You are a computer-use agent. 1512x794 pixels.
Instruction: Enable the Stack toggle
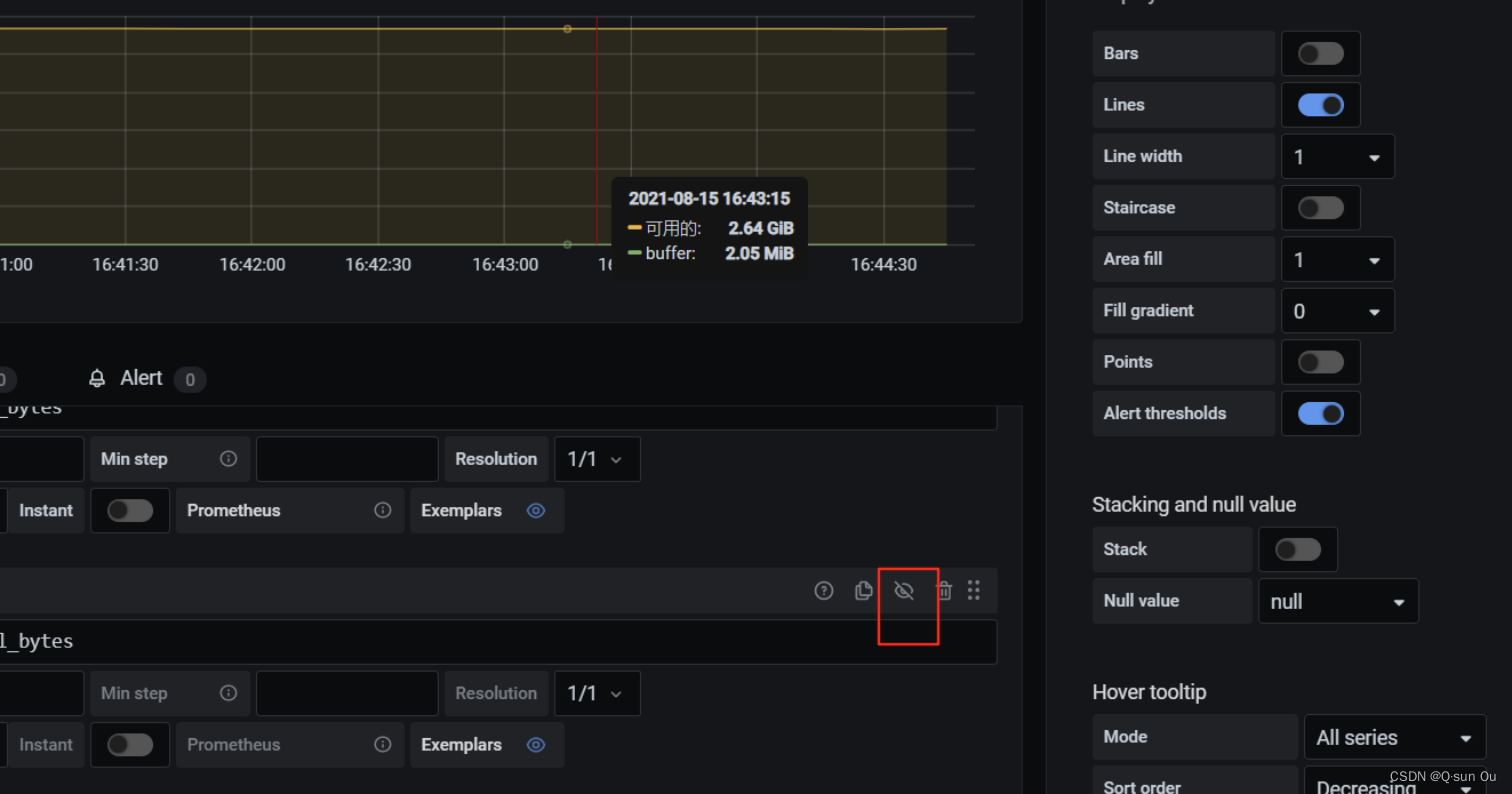pos(1298,549)
